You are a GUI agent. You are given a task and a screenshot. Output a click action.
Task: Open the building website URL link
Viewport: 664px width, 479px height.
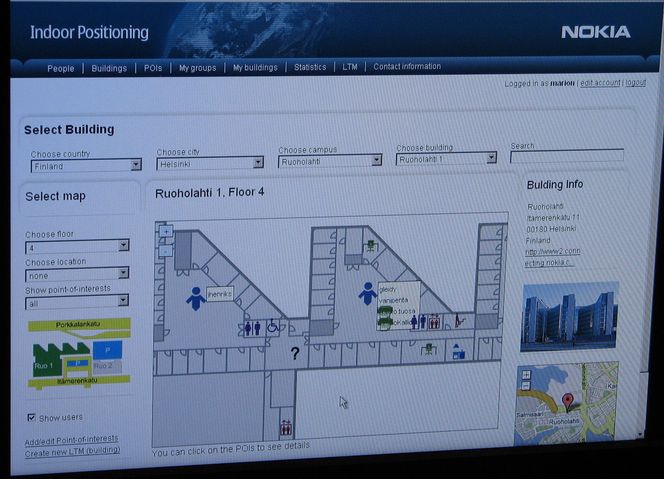coord(552,257)
